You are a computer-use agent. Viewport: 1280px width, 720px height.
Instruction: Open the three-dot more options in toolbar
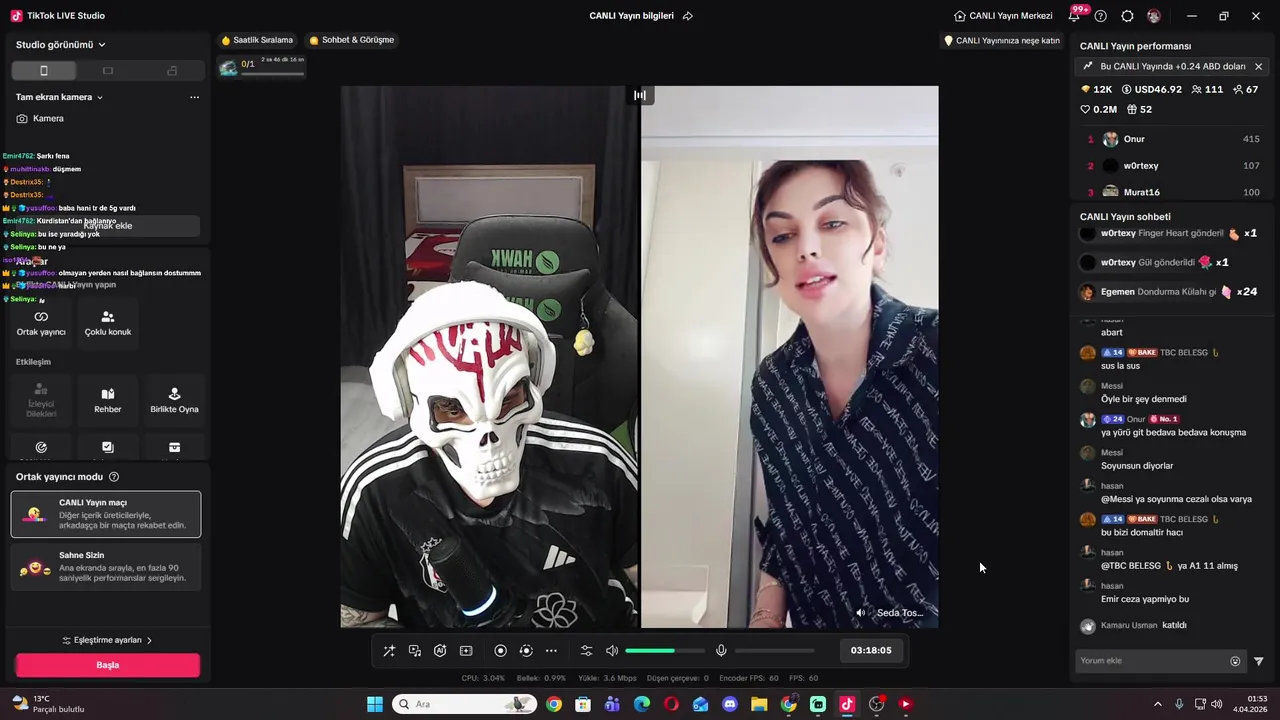[551, 651]
